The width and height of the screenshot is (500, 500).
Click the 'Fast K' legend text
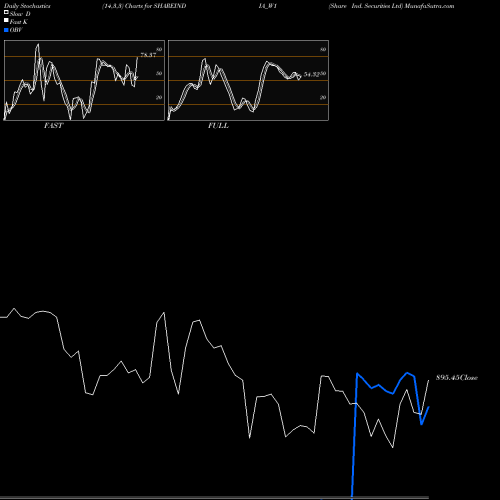19,22
